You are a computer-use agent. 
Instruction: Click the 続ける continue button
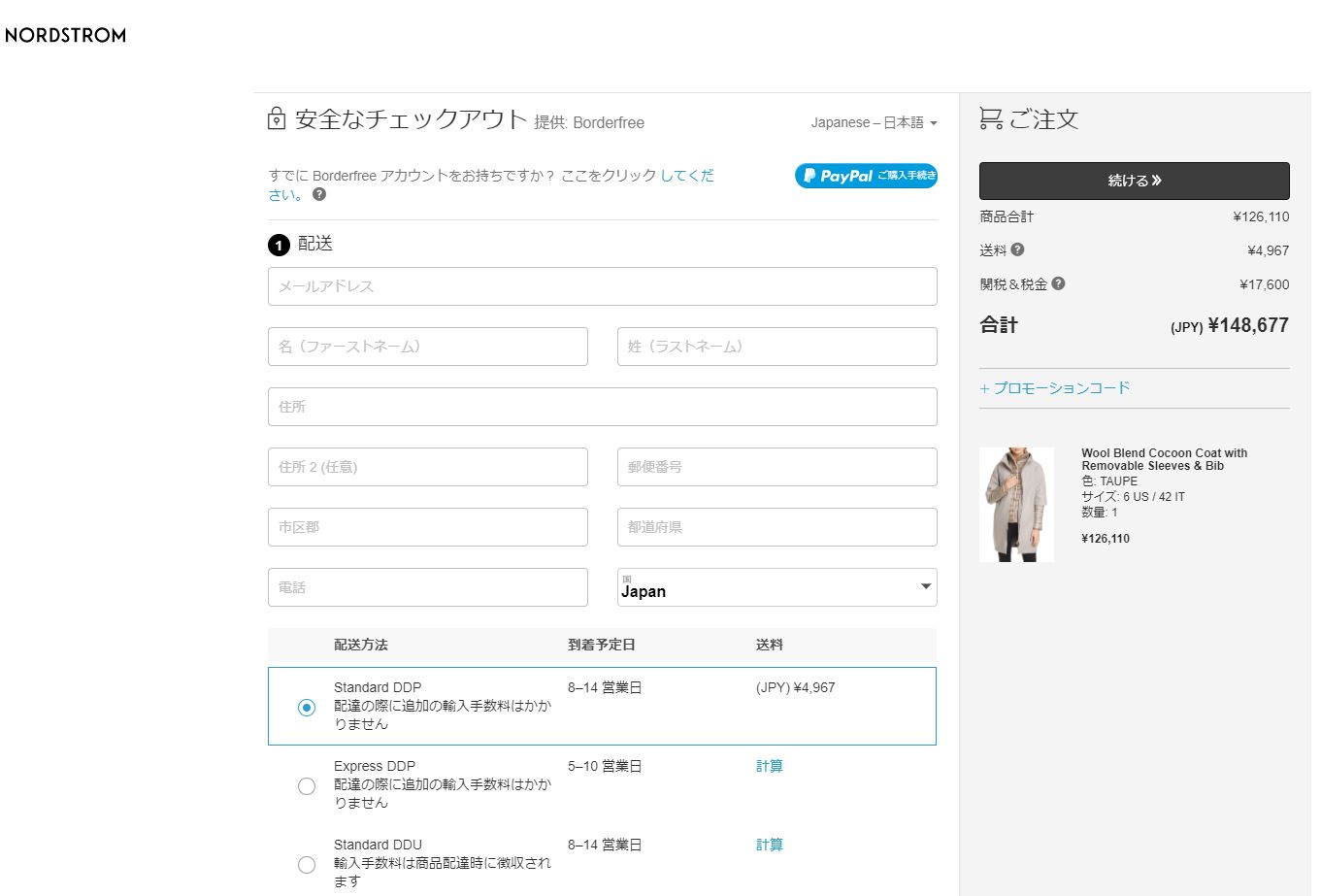[x=1135, y=181]
